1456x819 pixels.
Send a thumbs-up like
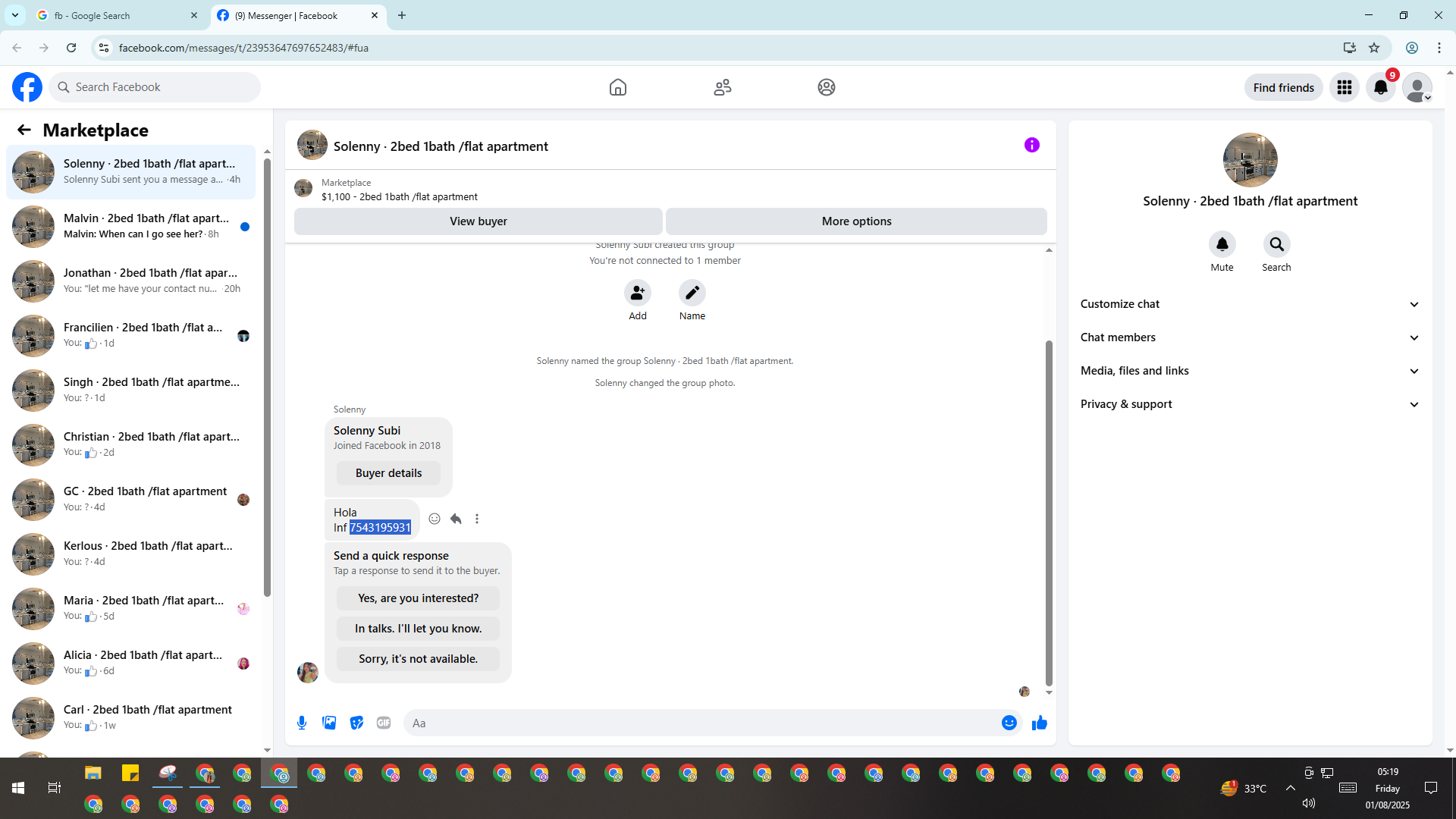tap(1039, 723)
